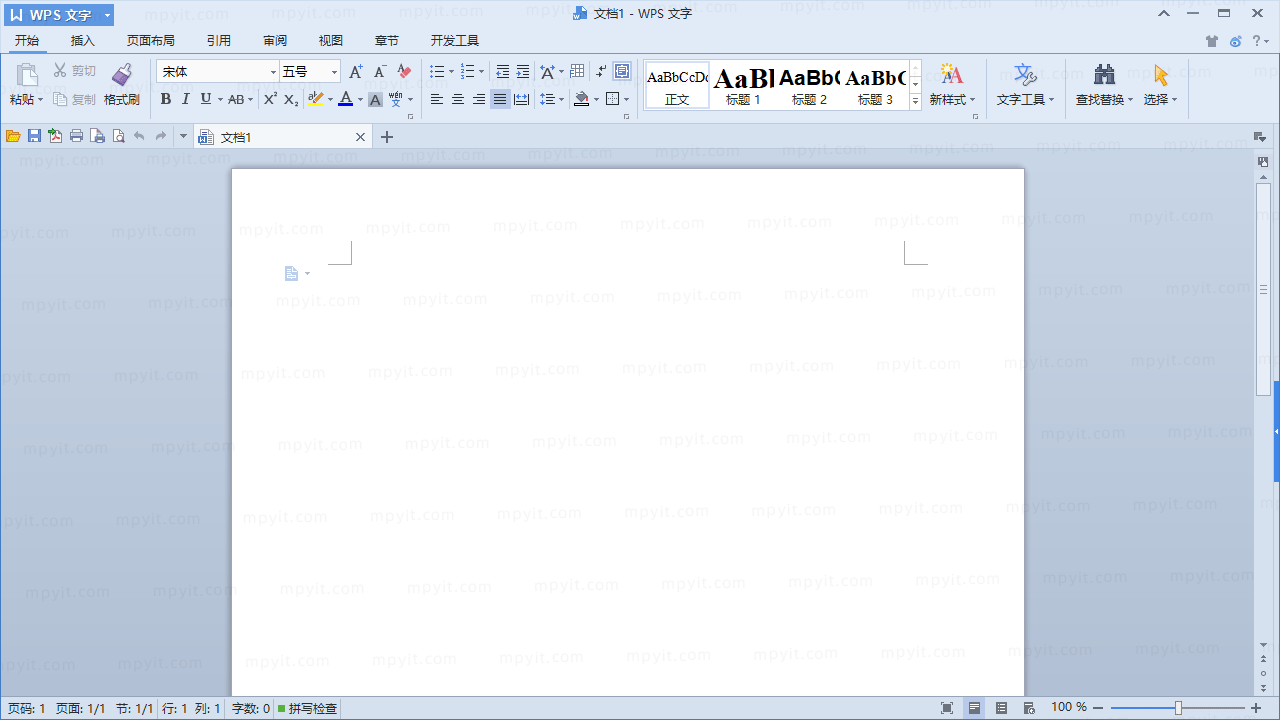Apply the 标题 3 heading style

[875, 86]
